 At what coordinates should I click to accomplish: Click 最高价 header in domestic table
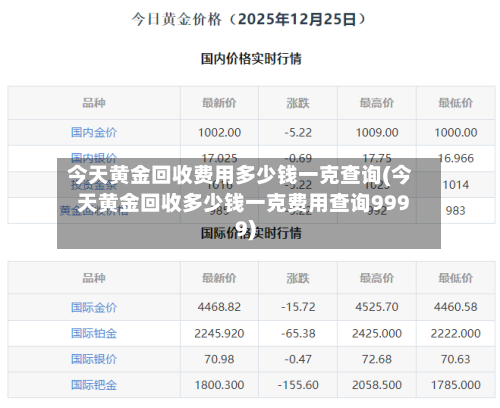pyautogui.click(x=377, y=103)
